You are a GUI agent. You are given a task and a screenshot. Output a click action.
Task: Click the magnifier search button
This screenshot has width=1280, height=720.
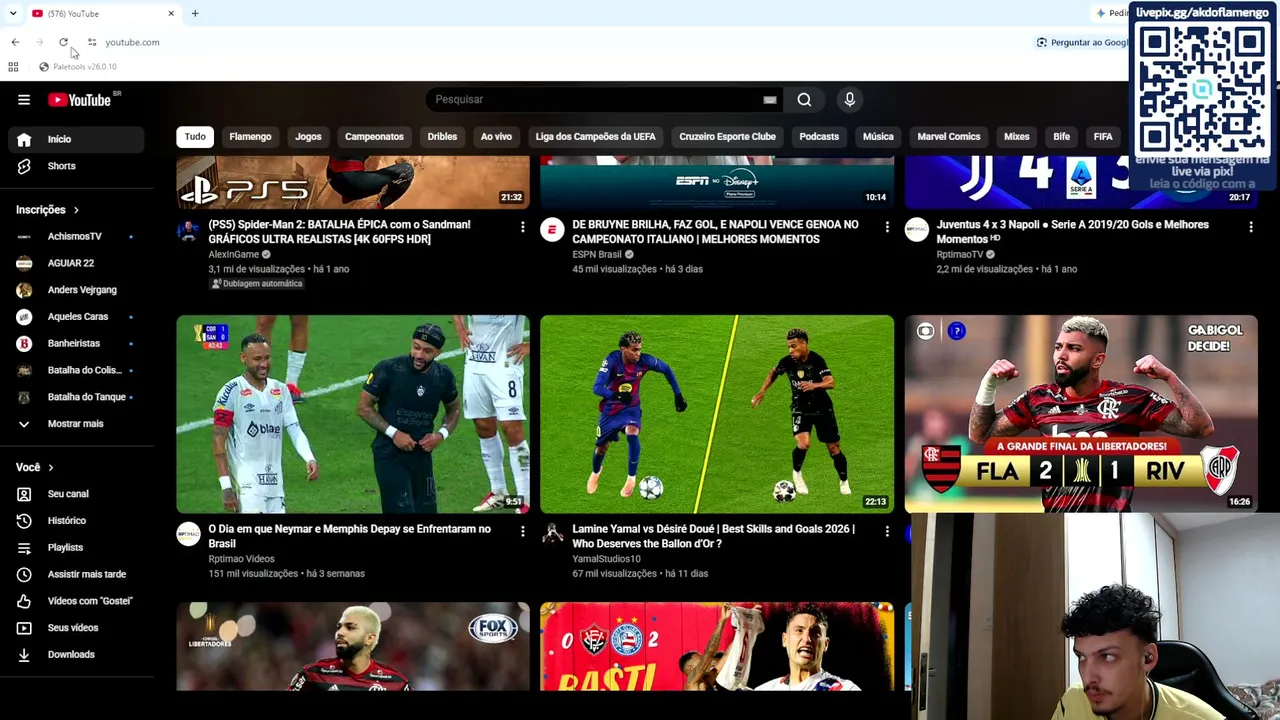(x=804, y=99)
